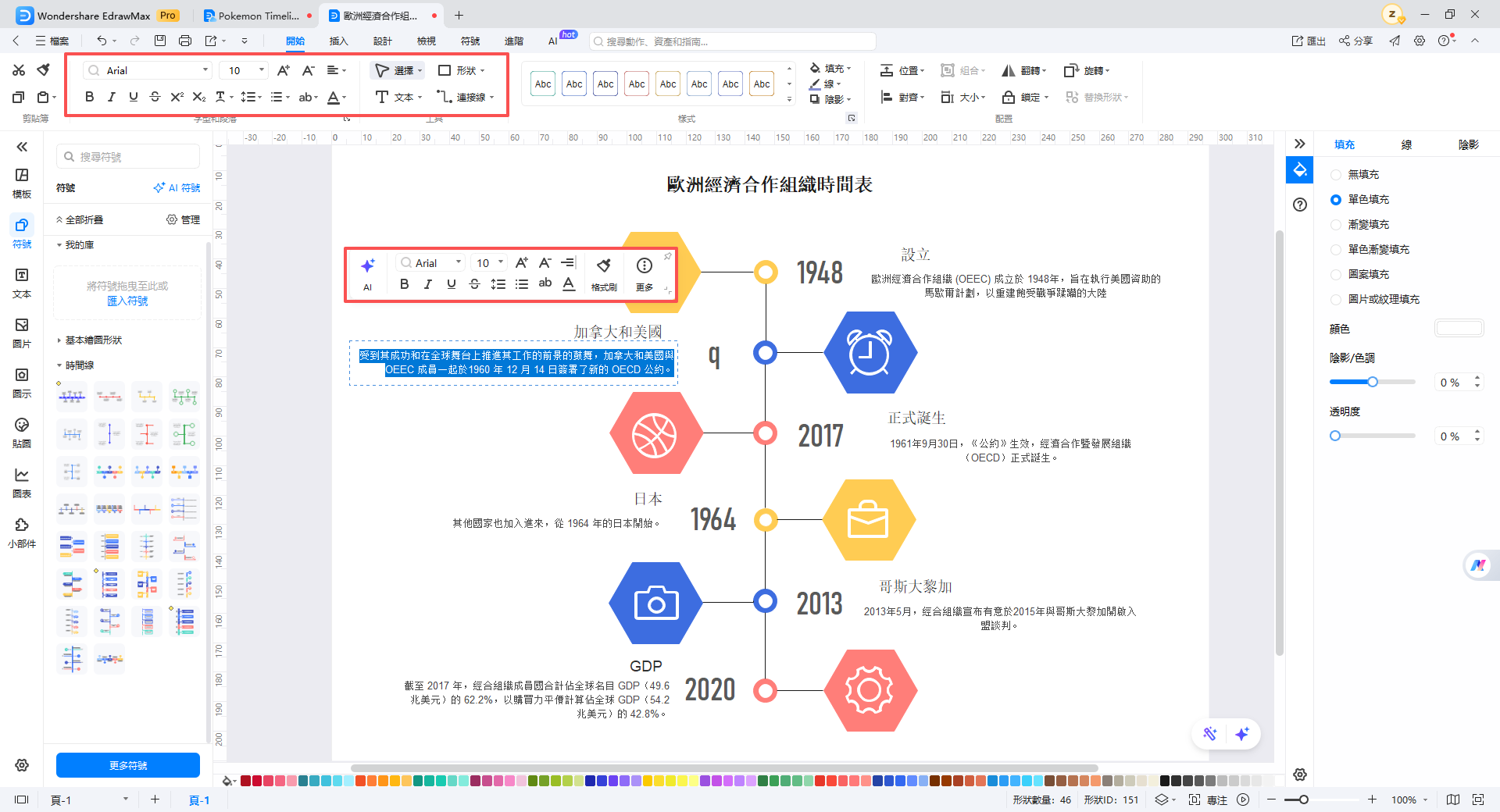The height and width of the screenshot is (812, 1500).
Task: Open the Design ribbon tab
Action: tap(382, 41)
